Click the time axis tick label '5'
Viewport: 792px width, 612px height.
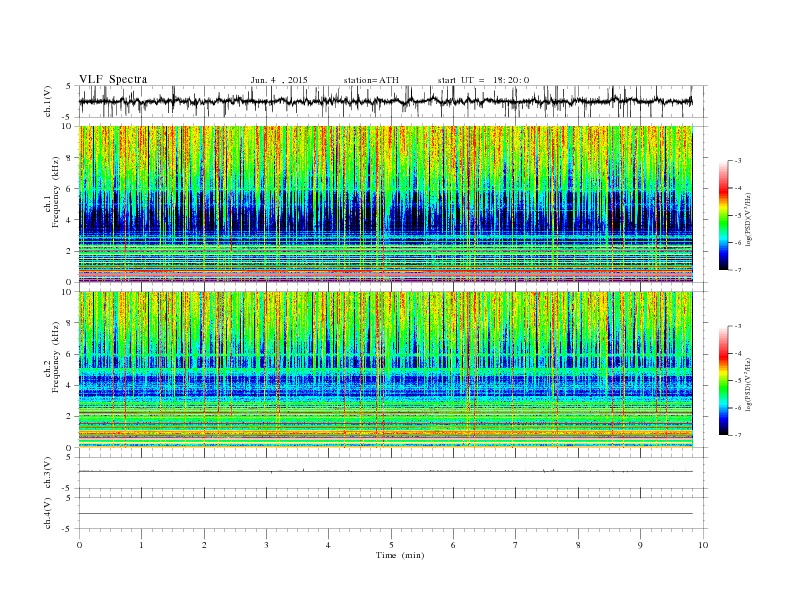(391, 545)
